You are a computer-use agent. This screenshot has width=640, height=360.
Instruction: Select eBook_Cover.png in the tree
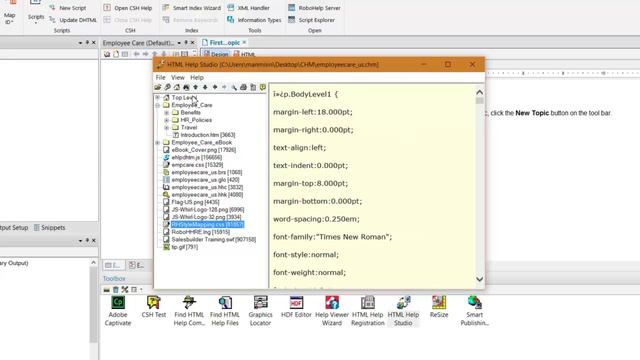pyautogui.click(x=200, y=150)
